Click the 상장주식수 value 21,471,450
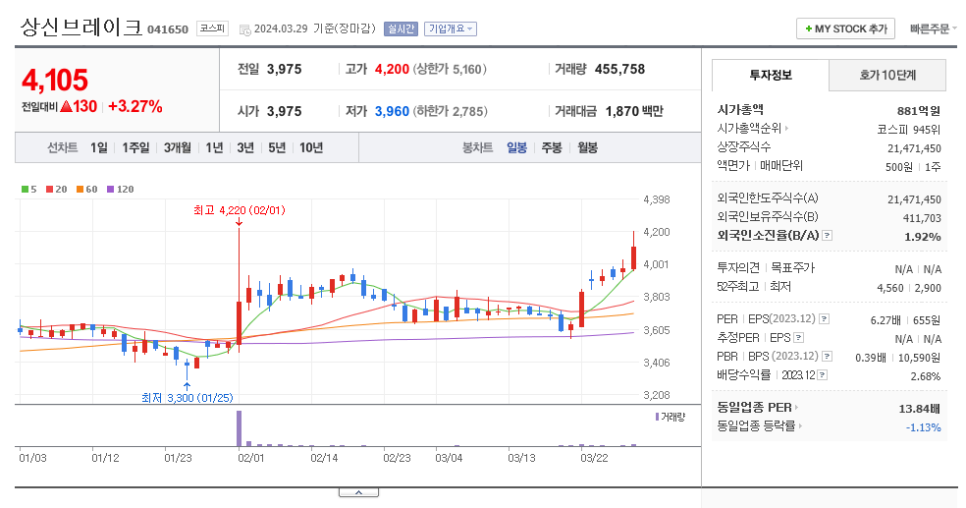Image resolution: width=966 pixels, height=508 pixels. [x=914, y=148]
